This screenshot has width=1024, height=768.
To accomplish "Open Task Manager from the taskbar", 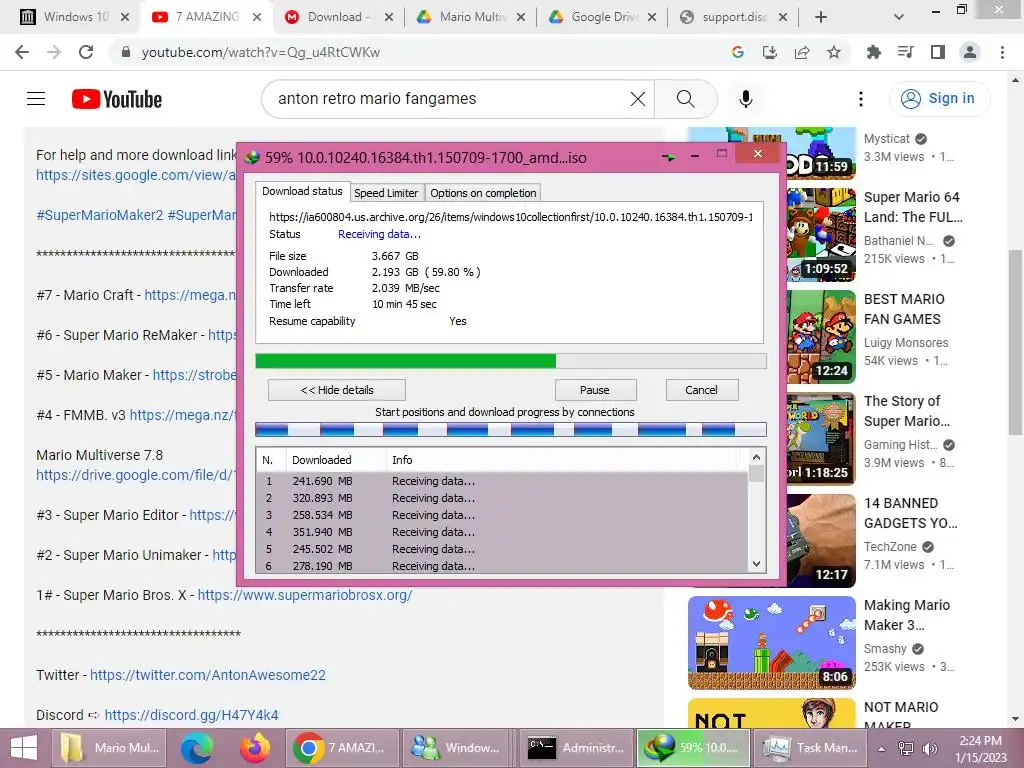I will coord(810,748).
